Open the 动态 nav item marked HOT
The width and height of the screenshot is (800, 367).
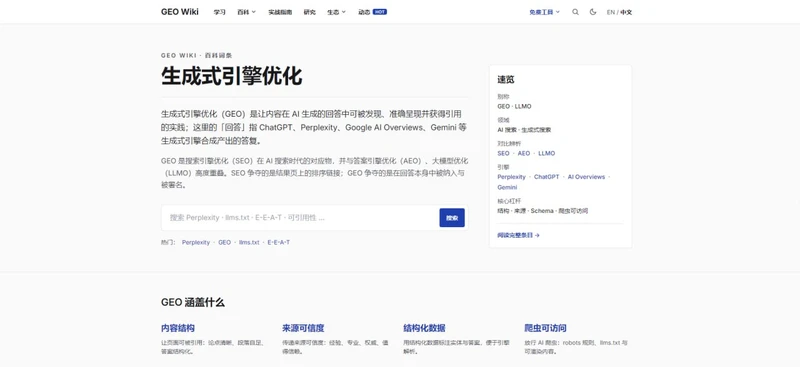(x=372, y=12)
